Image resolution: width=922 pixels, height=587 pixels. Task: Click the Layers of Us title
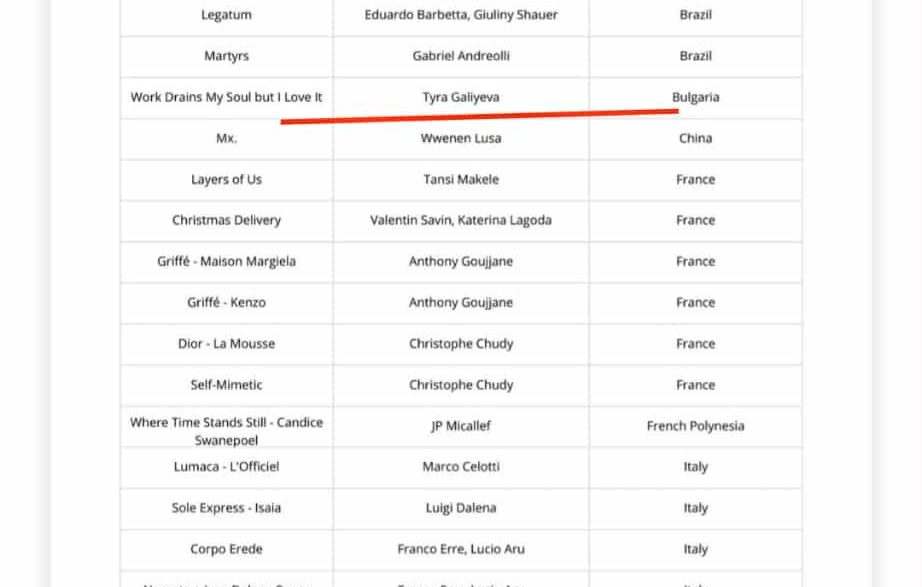click(x=226, y=179)
